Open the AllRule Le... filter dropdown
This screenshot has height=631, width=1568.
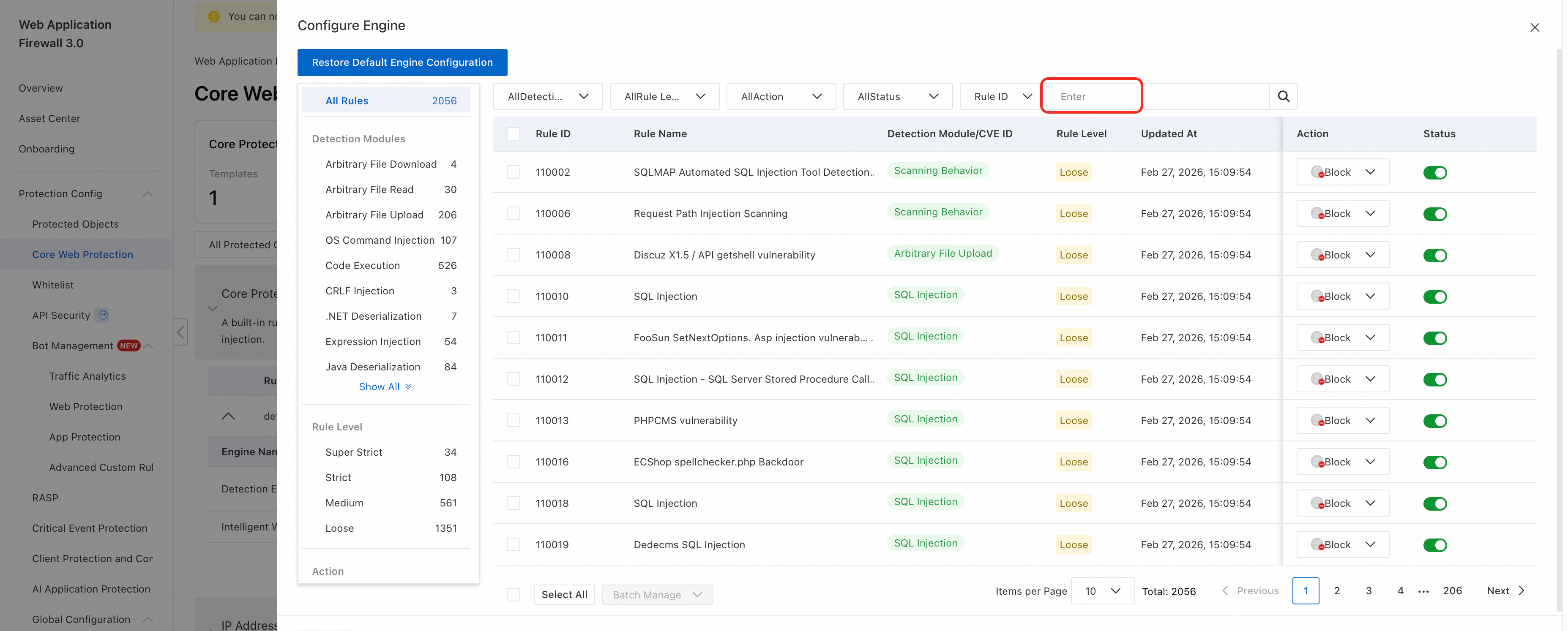click(664, 96)
